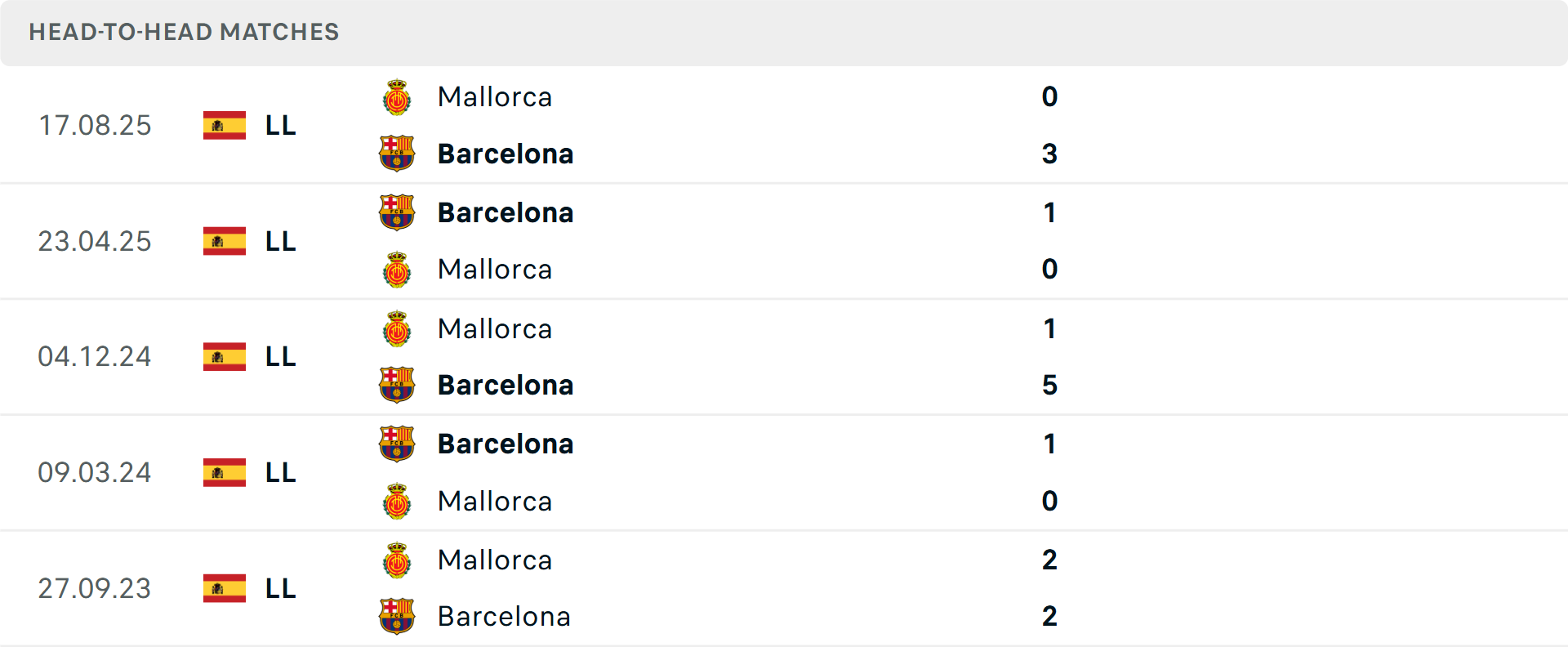Viewport: 1568px width, 647px height.
Task: Select the HEAD-TO-HEAD MATCHES header
Action: pos(184,33)
